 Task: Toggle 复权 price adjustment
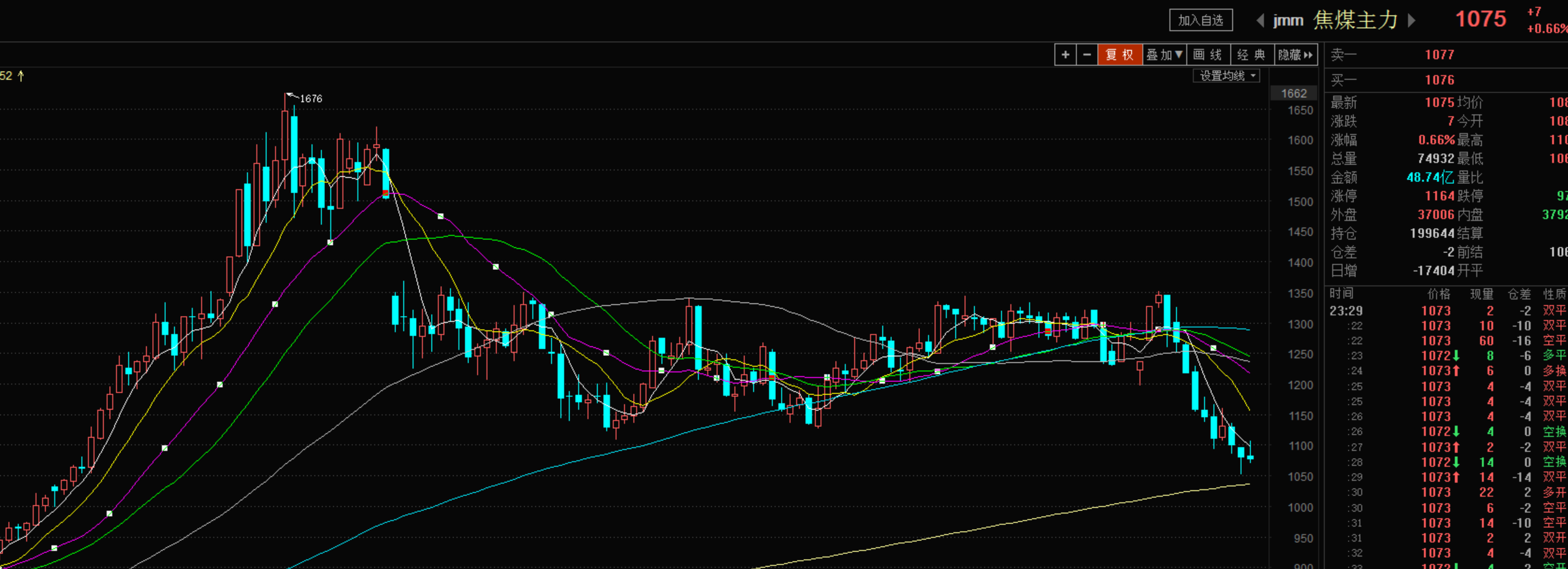click(x=1120, y=55)
